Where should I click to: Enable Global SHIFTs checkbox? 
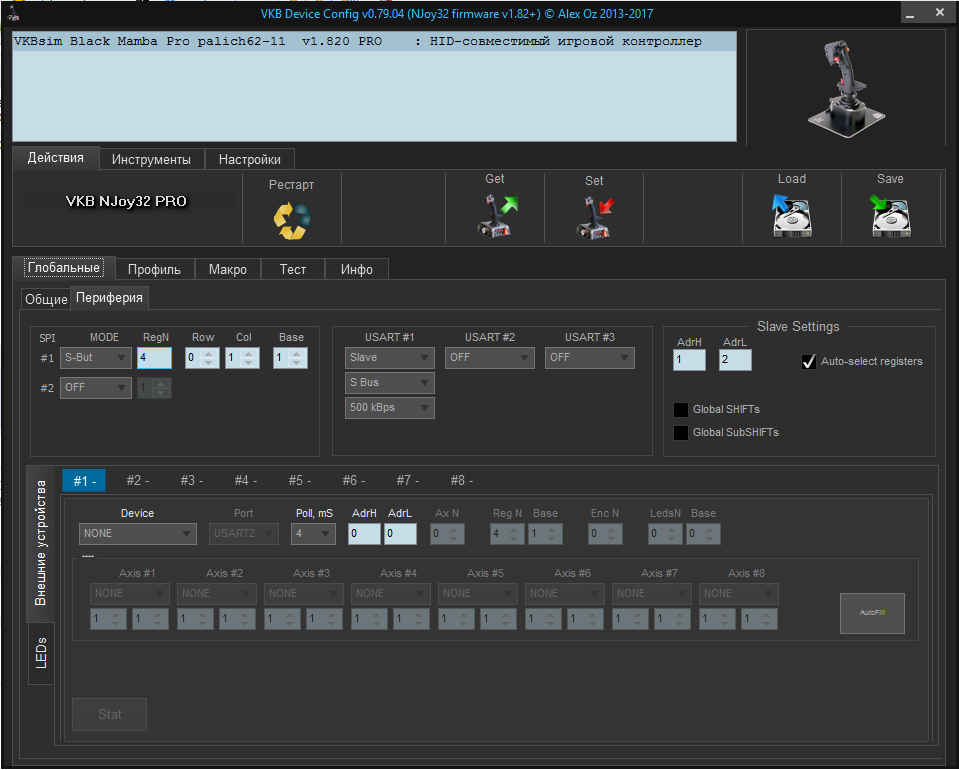coord(681,409)
